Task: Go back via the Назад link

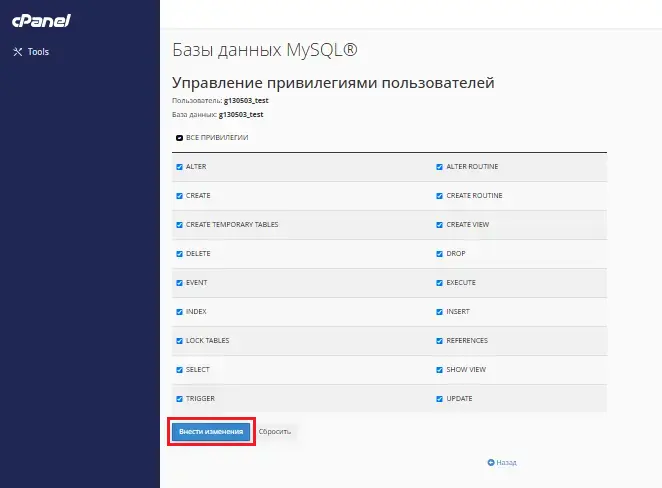Action: coord(507,463)
